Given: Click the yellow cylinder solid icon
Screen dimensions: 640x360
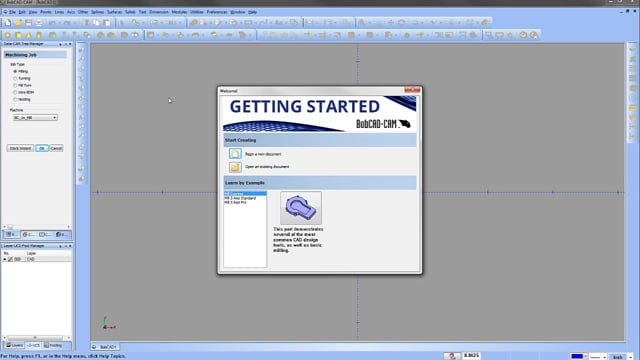Looking at the screenshot, I should [39, 36].
